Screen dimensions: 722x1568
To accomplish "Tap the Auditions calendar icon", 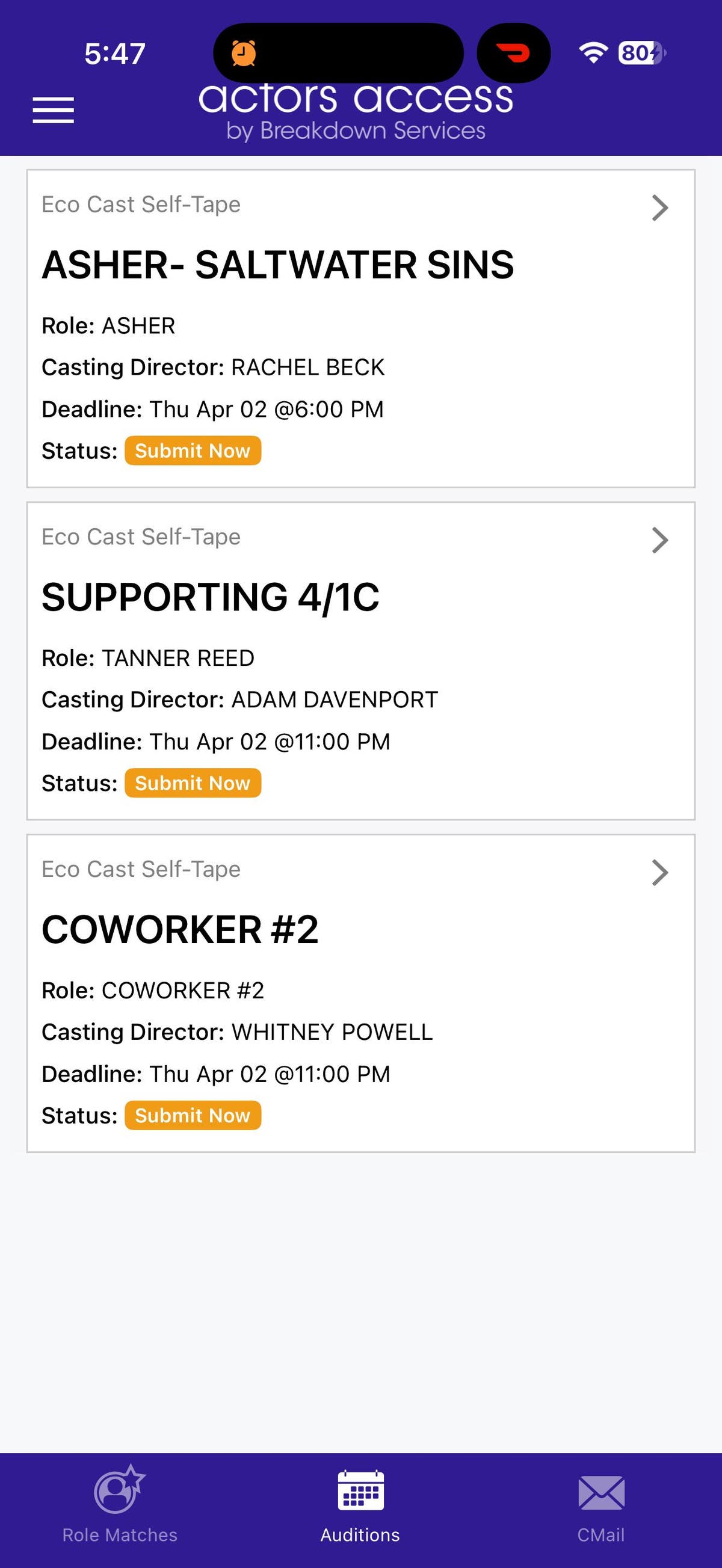I will pyautogui.click(x=360, y=1490).
